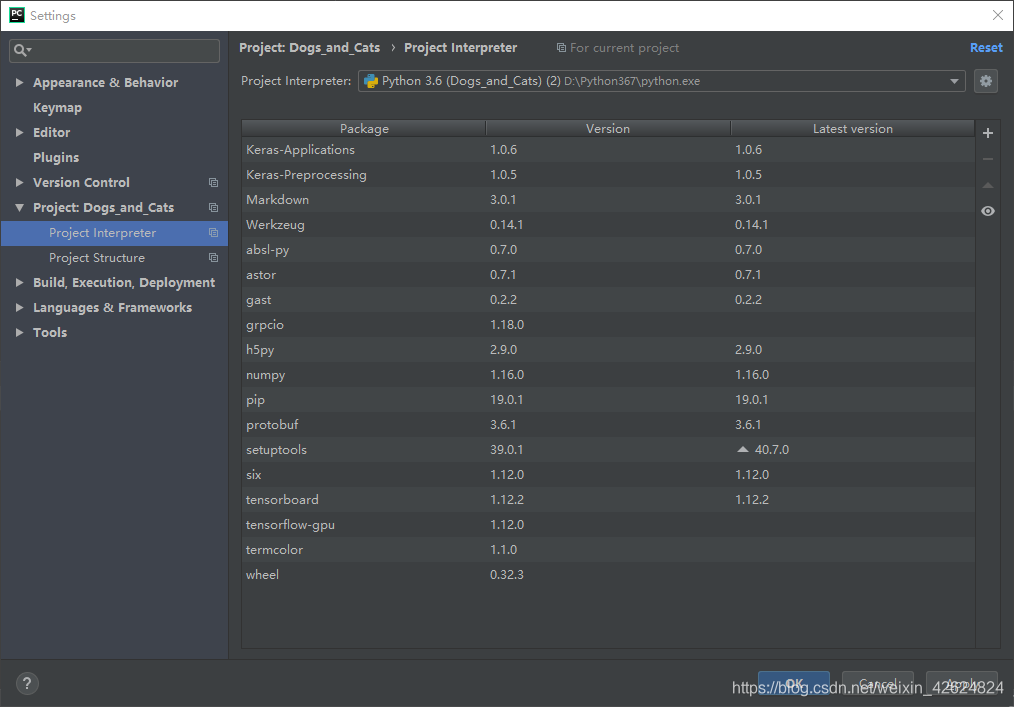
Task: Sort by Version column header
Action: click(608, 129)
